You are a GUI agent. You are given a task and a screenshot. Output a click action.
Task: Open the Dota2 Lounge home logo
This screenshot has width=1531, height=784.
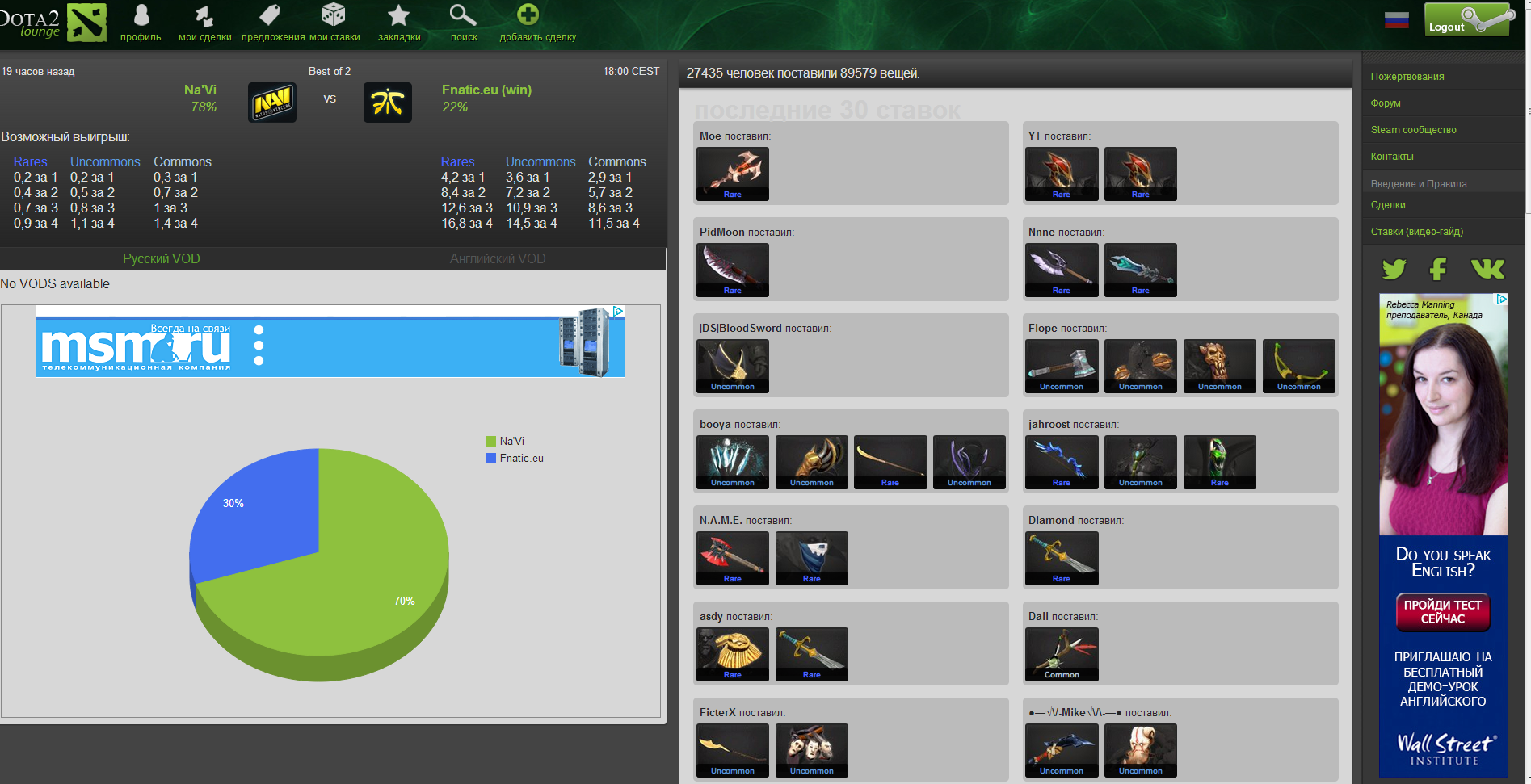(53, 22)
